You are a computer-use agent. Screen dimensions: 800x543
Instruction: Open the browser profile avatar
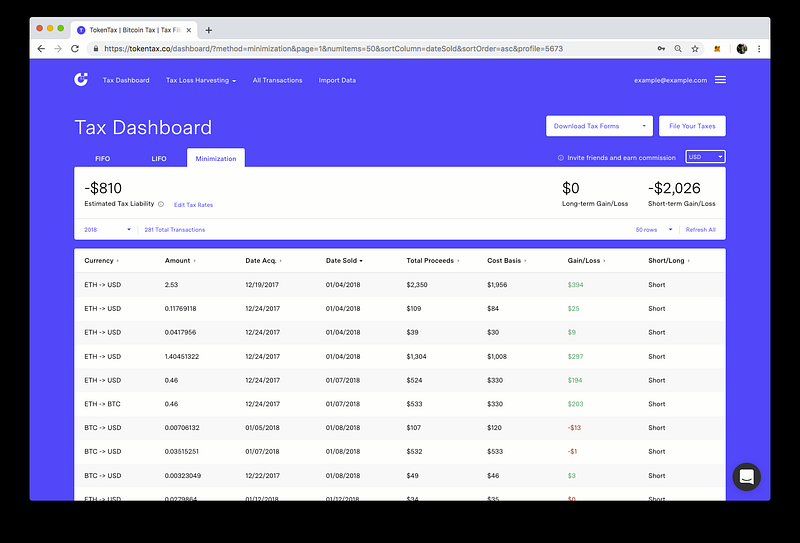pyautogui.click(x=742, y=48)
